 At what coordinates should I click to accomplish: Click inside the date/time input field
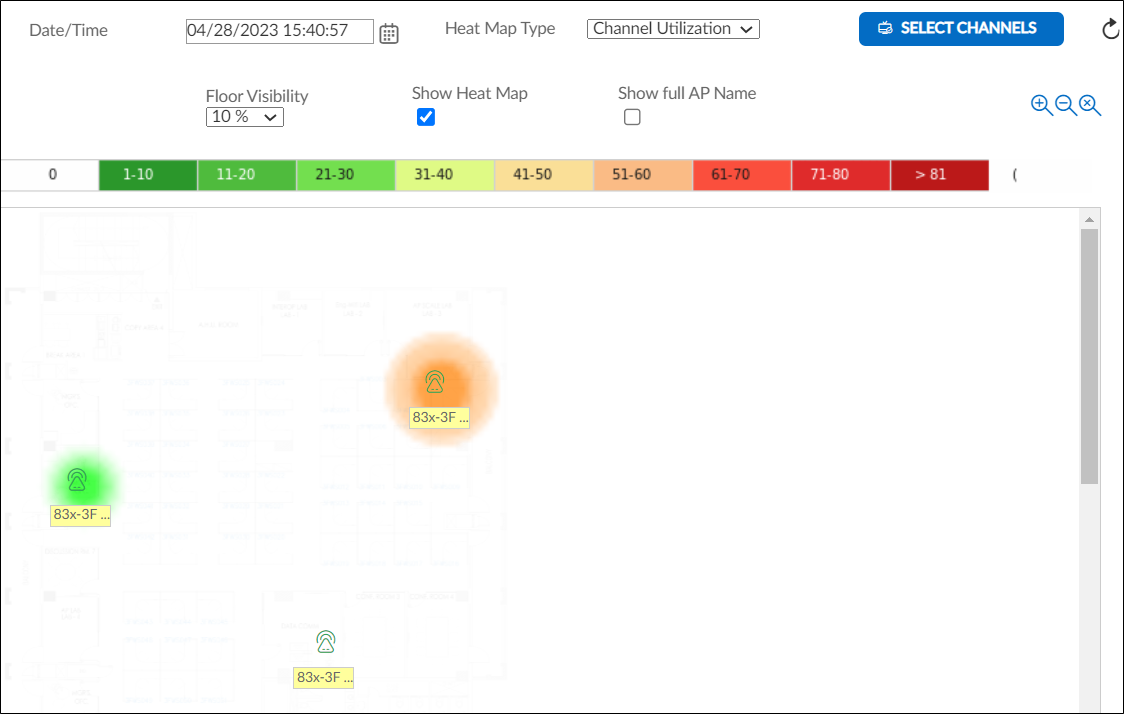tap(279, 31)
